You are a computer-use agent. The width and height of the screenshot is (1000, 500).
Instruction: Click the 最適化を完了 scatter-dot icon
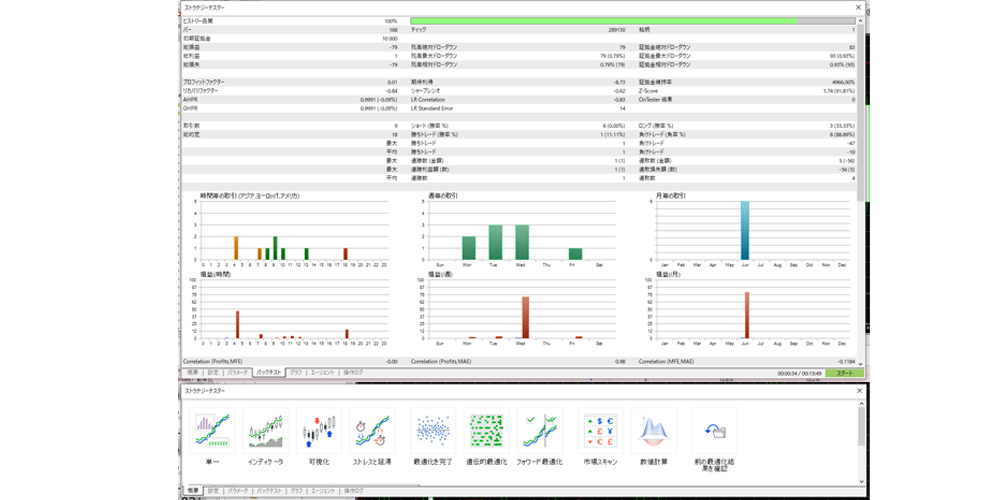pyautogui.click(x=432, y=432)
